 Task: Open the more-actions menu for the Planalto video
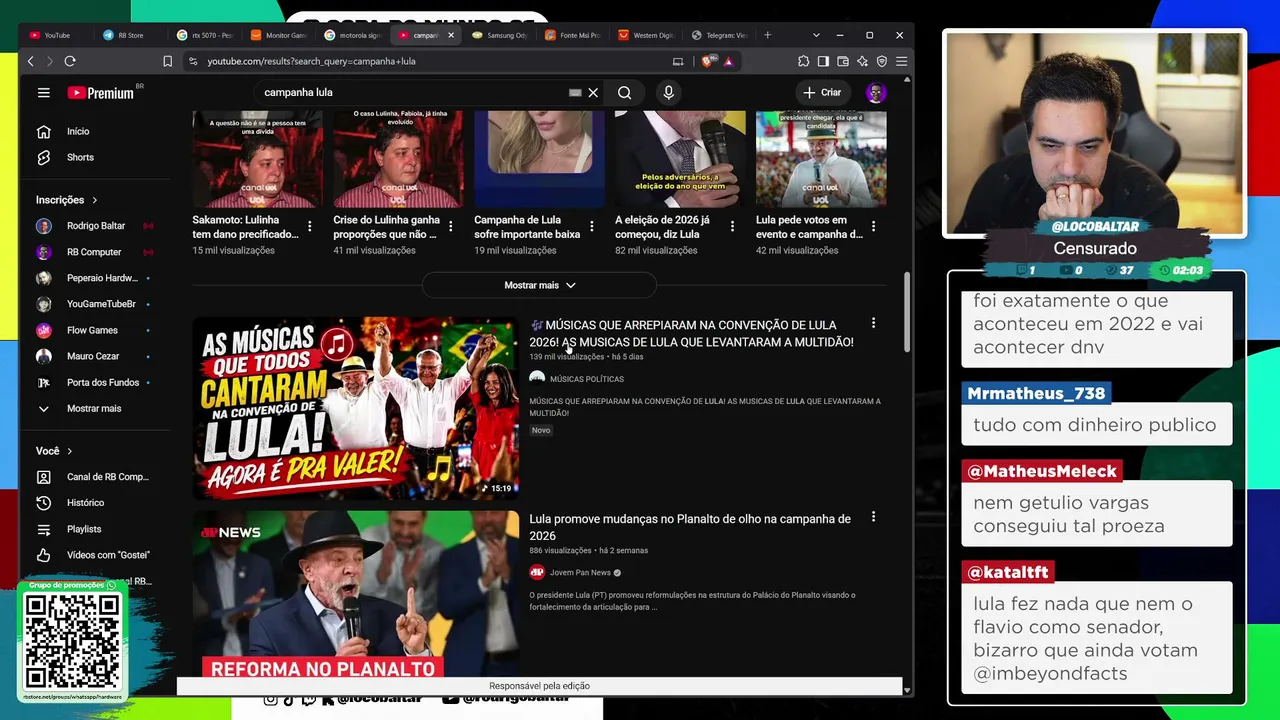coord(873,517)
